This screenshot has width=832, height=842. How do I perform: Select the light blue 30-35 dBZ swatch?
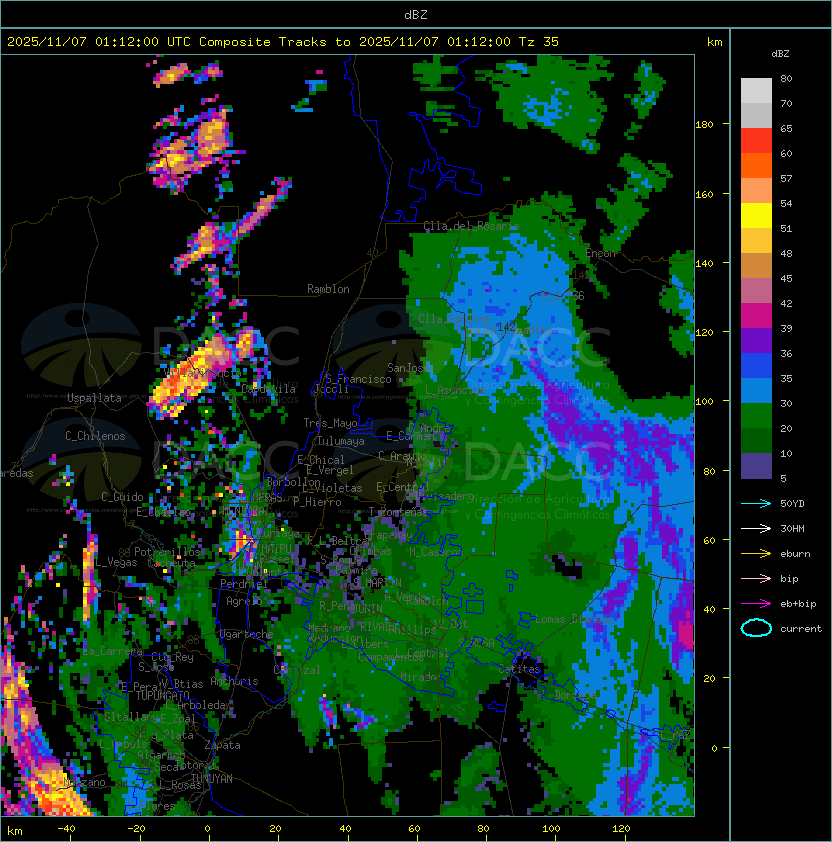[756, 390]
